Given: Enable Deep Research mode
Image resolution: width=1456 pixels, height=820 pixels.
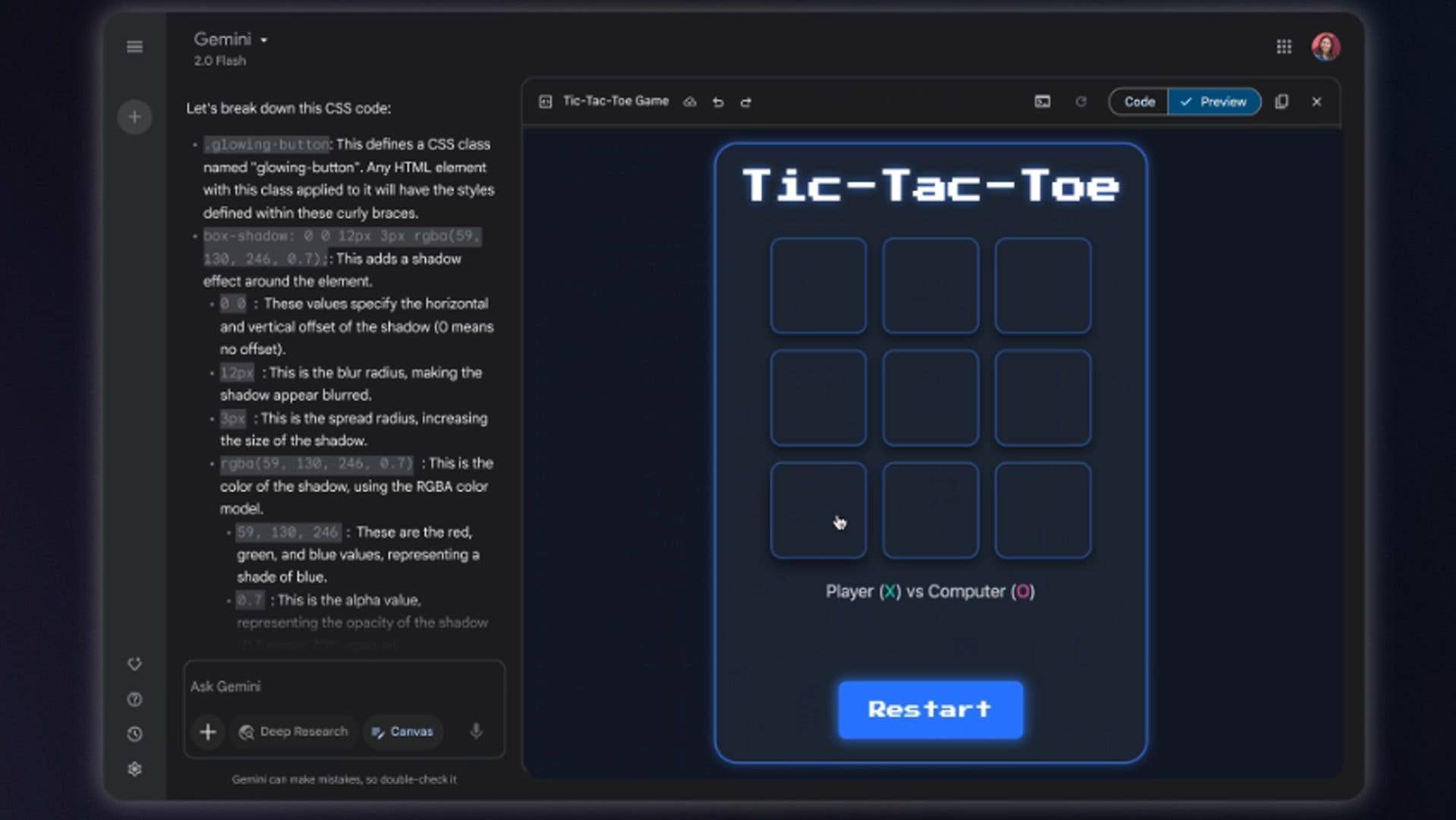Looking at the screenshot, I should [x=294, y=731].
